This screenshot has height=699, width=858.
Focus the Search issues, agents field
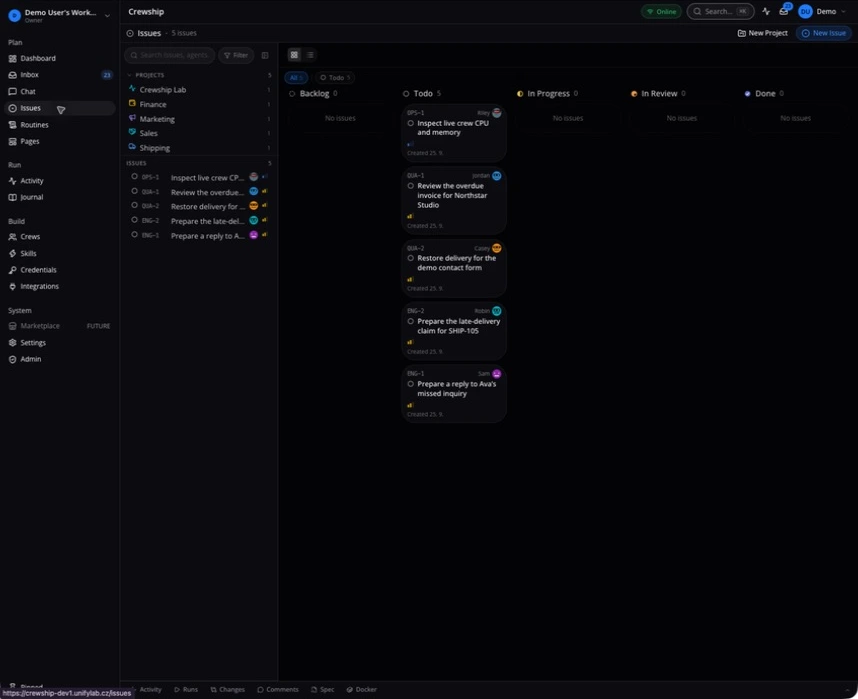(170, 55)
